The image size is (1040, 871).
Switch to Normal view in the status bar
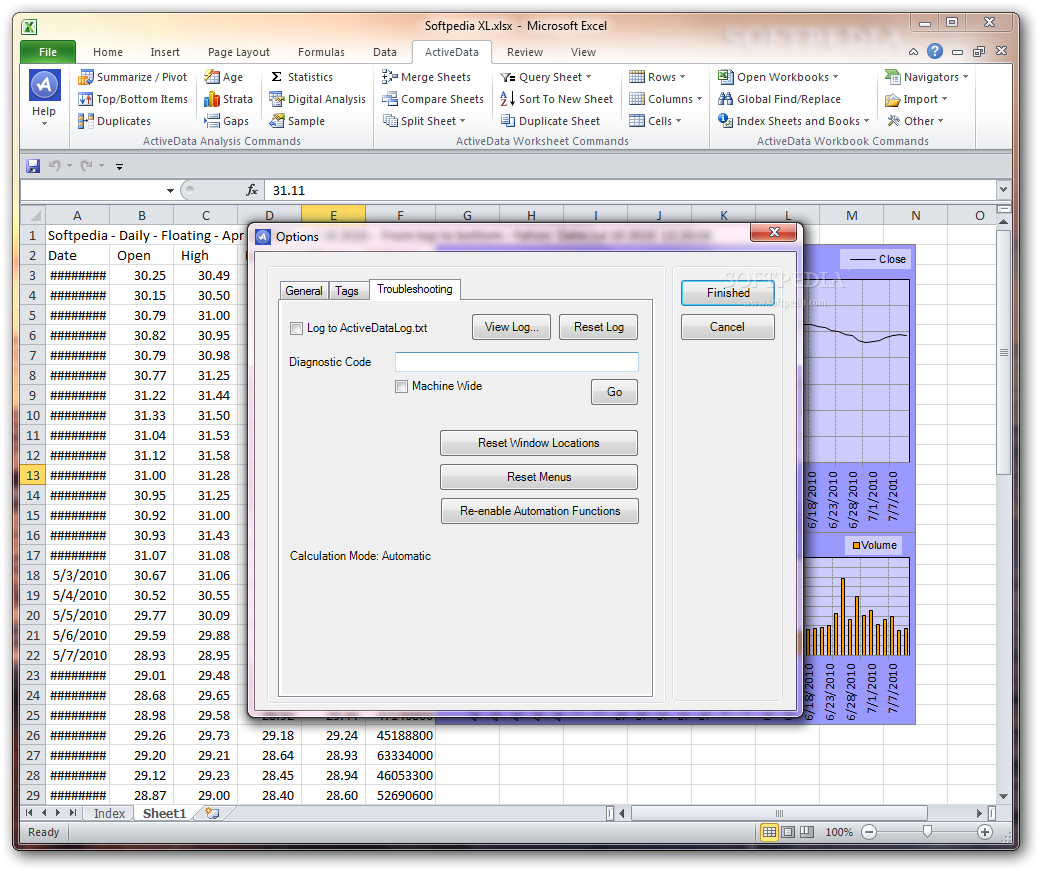coord(769,832)
